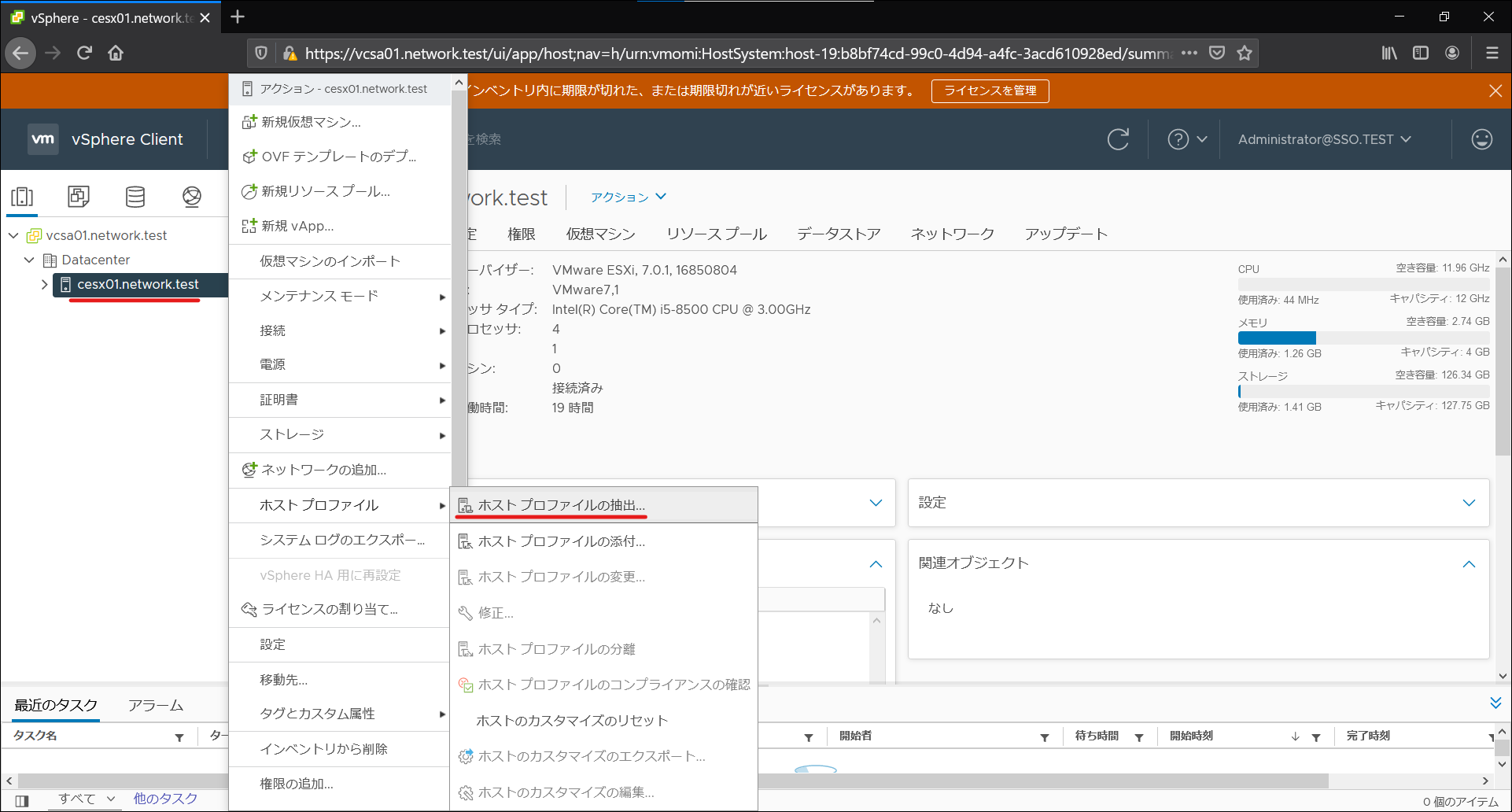Image resolution: width=1512 pixels, height=812 pixels.
Task: Toggle the browser sidebar icon
Action: pos(1421,53)
